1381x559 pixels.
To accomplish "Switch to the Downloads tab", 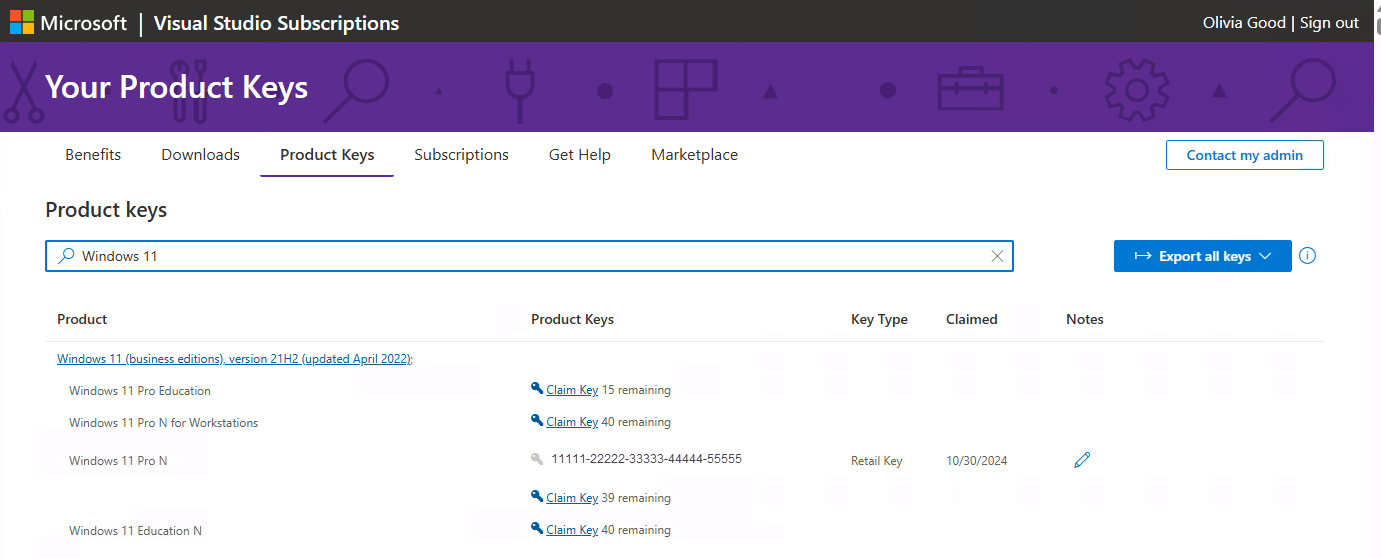I will (x=200, y=155).
